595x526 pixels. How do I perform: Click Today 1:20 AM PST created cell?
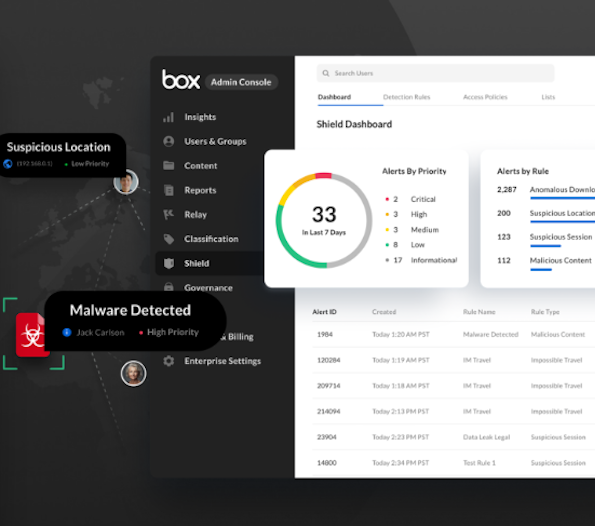click(x=401, y=334)
